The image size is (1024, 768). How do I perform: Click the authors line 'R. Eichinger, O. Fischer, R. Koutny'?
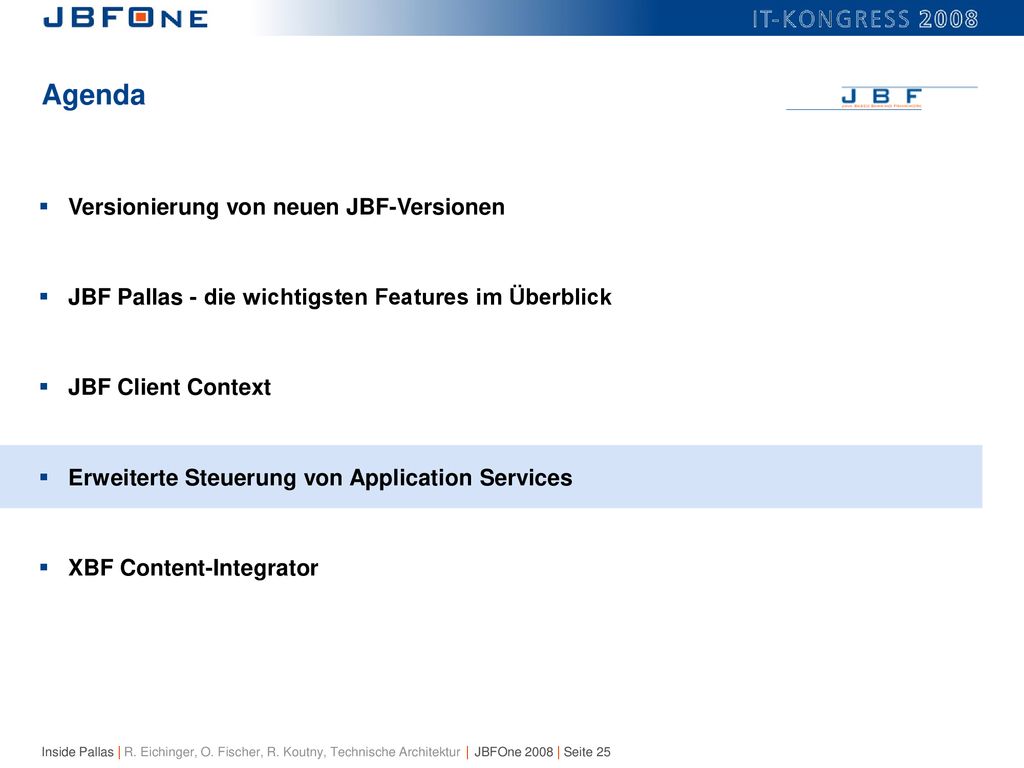(225, 752)
